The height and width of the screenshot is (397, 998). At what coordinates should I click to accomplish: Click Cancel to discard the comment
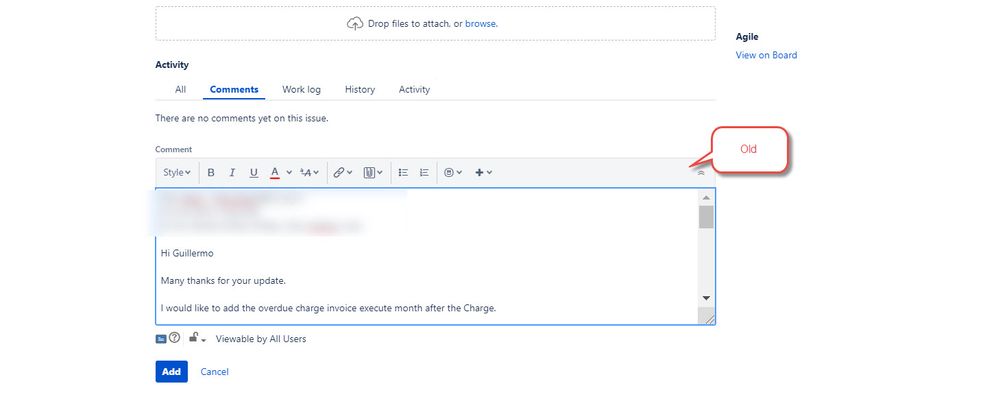(x=214, y=372)
